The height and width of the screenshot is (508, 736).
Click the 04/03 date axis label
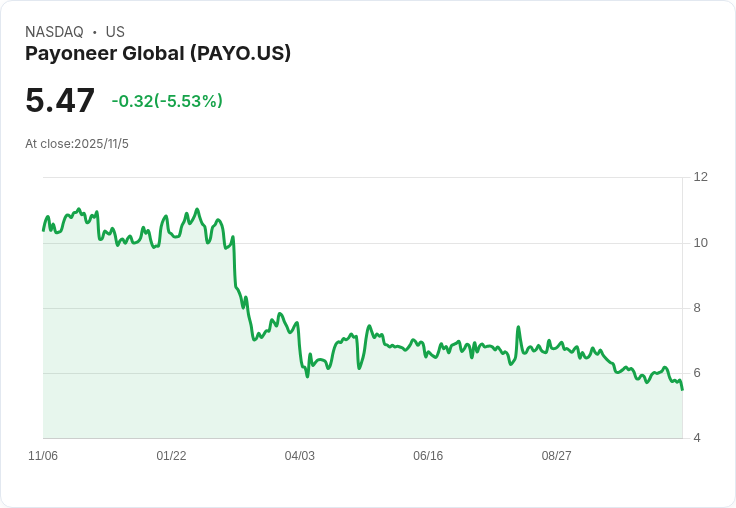[299, 456]
